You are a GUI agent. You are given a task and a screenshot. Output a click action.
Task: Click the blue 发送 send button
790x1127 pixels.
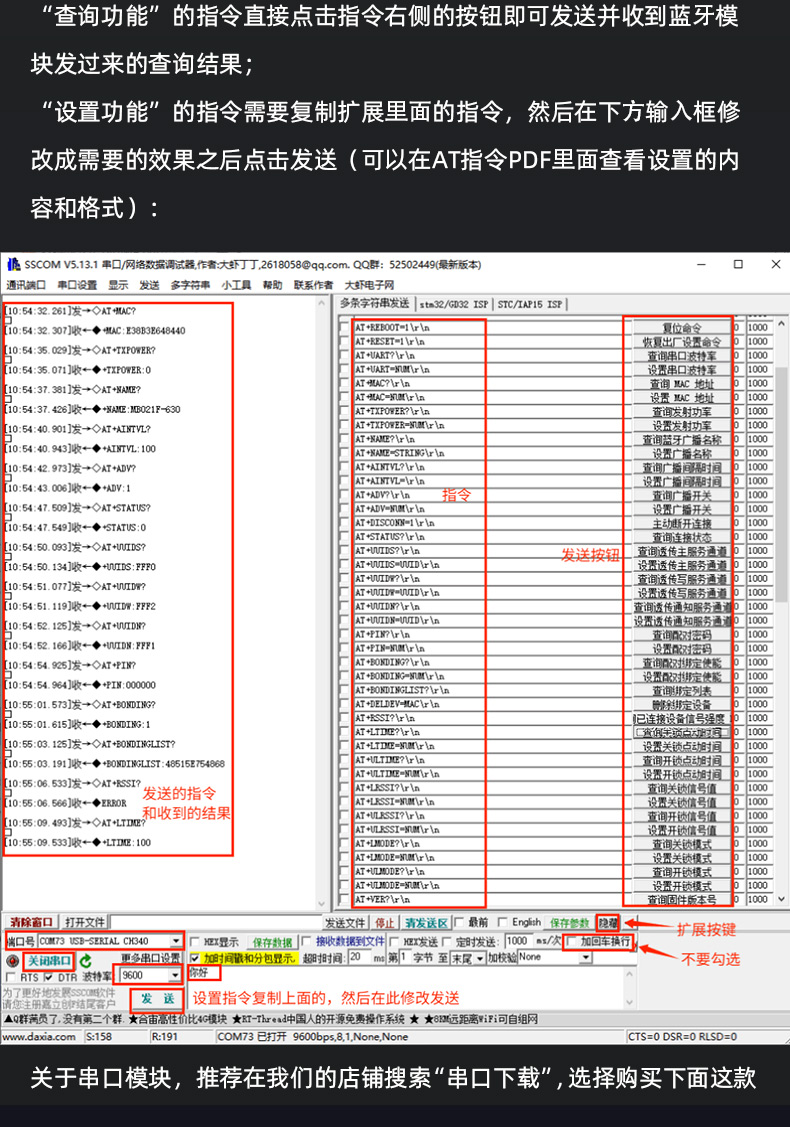coord(157,998)
